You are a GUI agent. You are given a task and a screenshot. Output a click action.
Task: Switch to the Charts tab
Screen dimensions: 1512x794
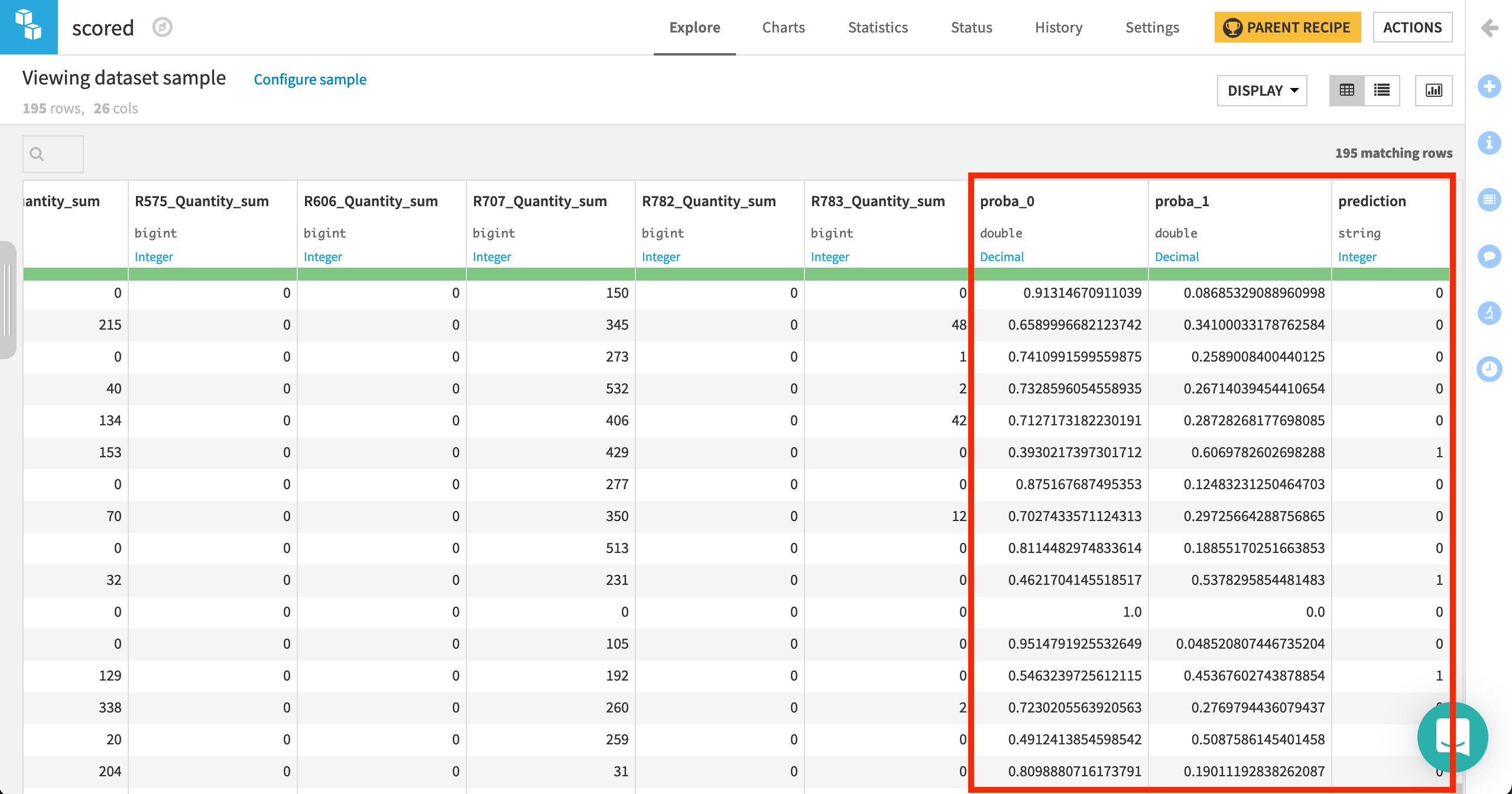point(783,27)
